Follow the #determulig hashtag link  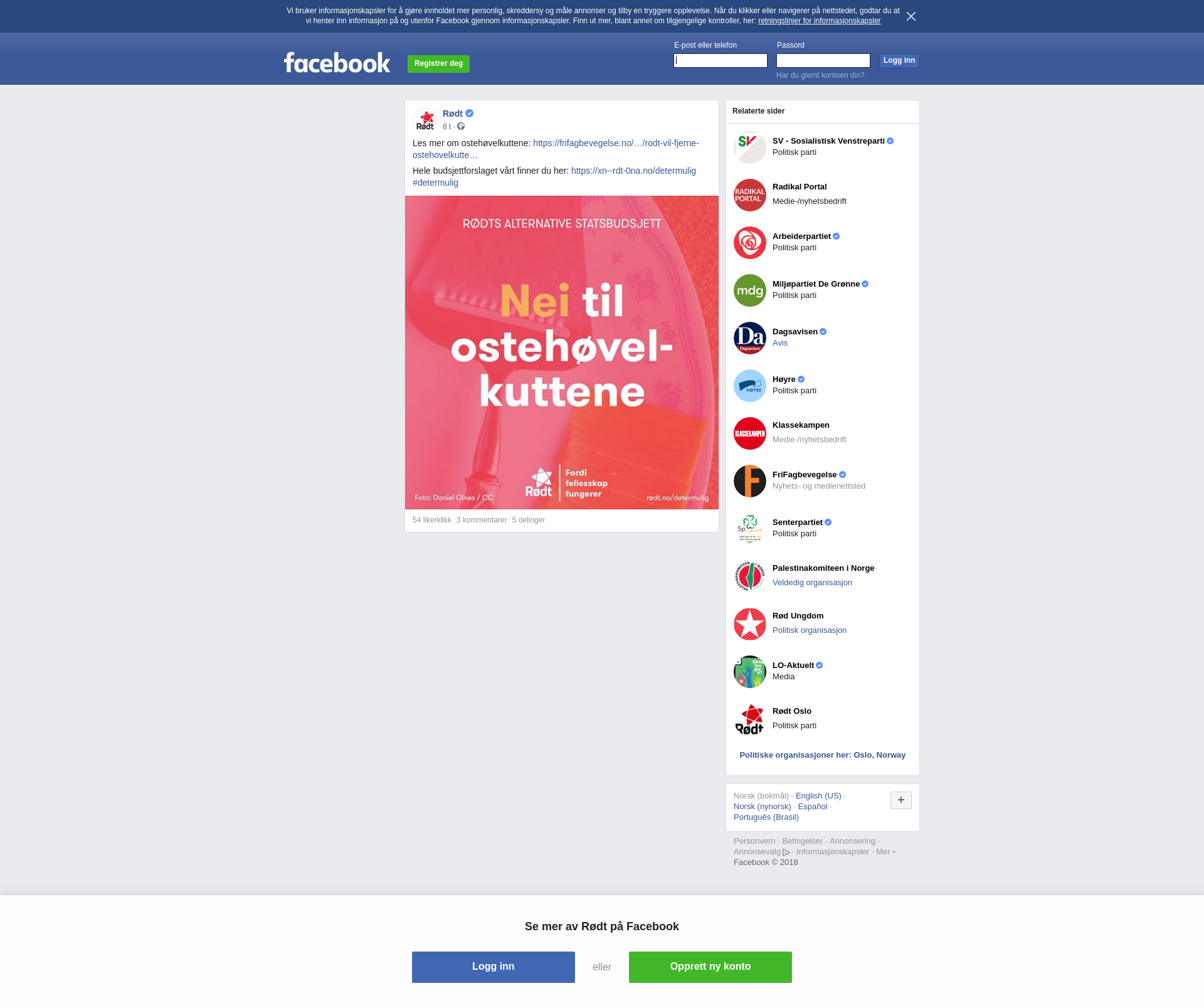pyautogui.click(x=435, y=183)
